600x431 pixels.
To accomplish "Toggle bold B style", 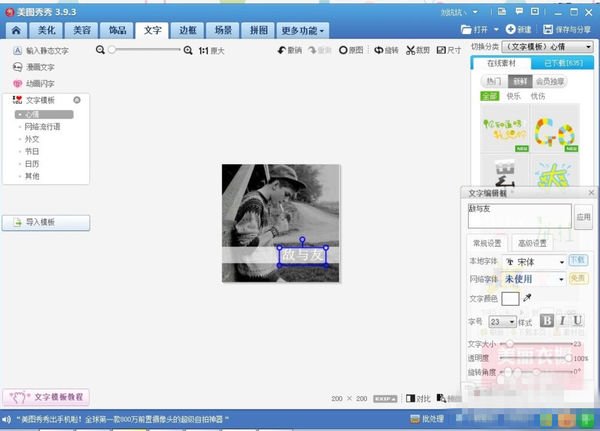I will tap(547, 320).
